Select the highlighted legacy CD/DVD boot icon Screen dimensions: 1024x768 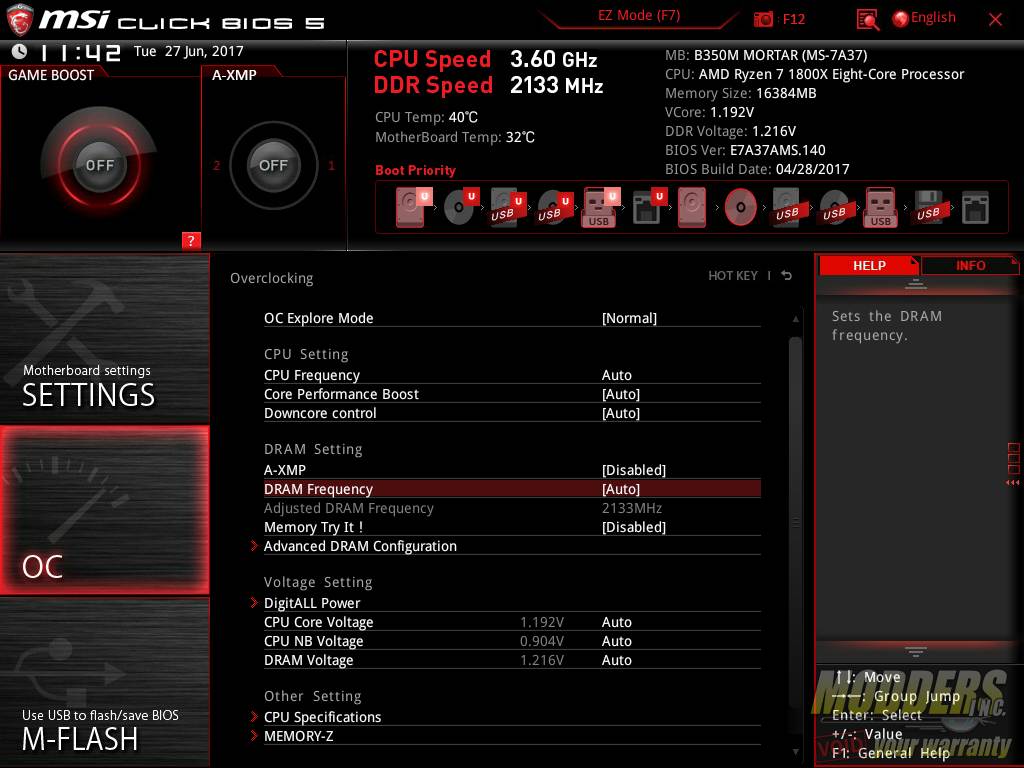740,208
